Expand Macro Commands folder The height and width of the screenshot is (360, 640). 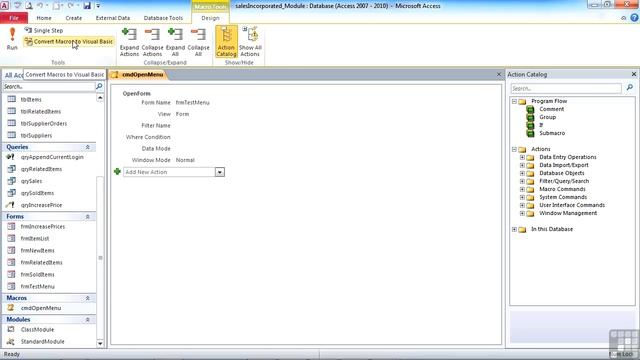[522, 189]
